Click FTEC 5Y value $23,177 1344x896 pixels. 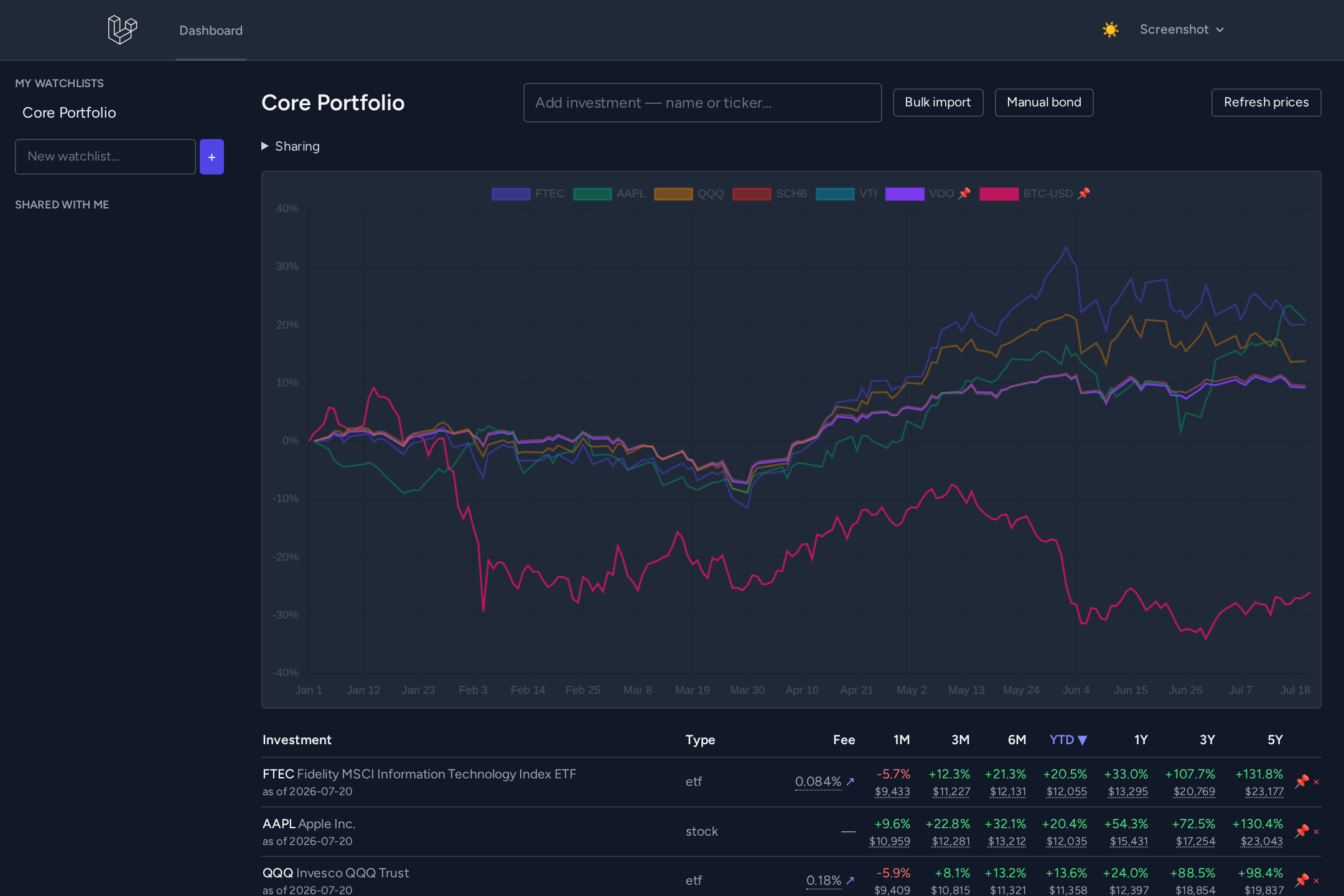click(x=1264, y=791)
